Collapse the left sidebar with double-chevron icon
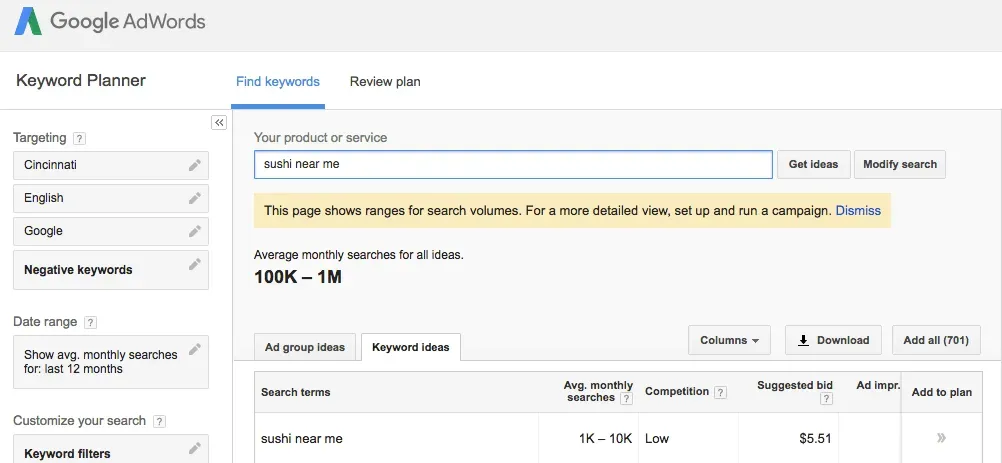 tap(219, 123)
